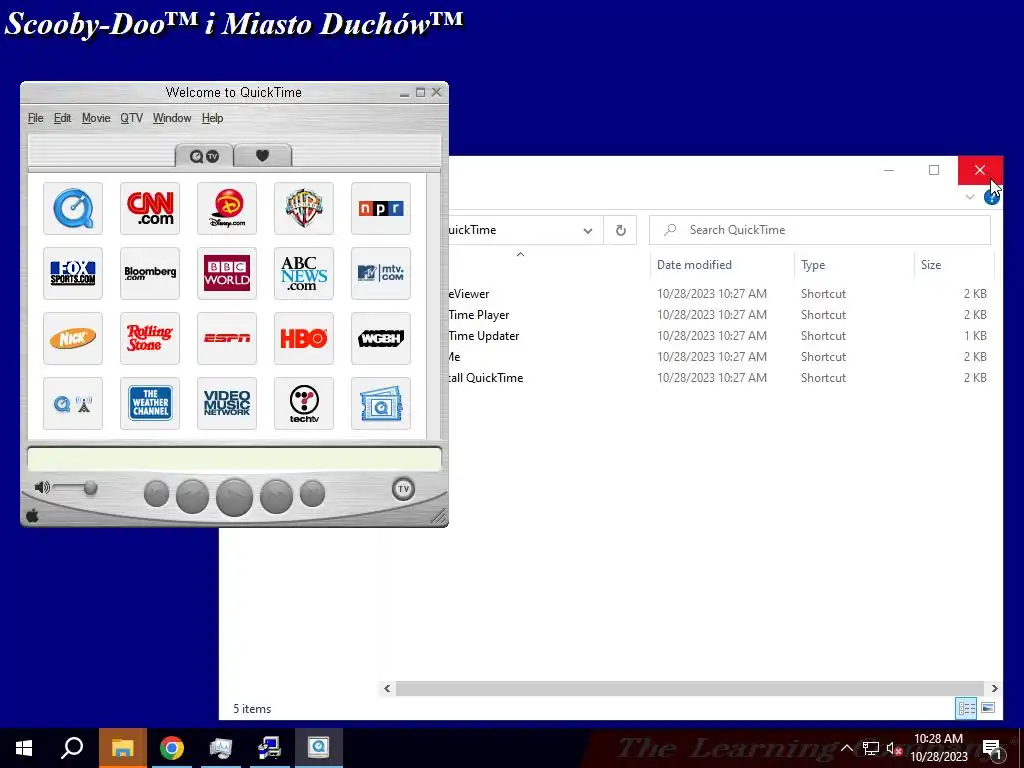The image size is (1024, 768).
Task: Expand the Explorer ribbon chevron
Action: pos(970,197)
